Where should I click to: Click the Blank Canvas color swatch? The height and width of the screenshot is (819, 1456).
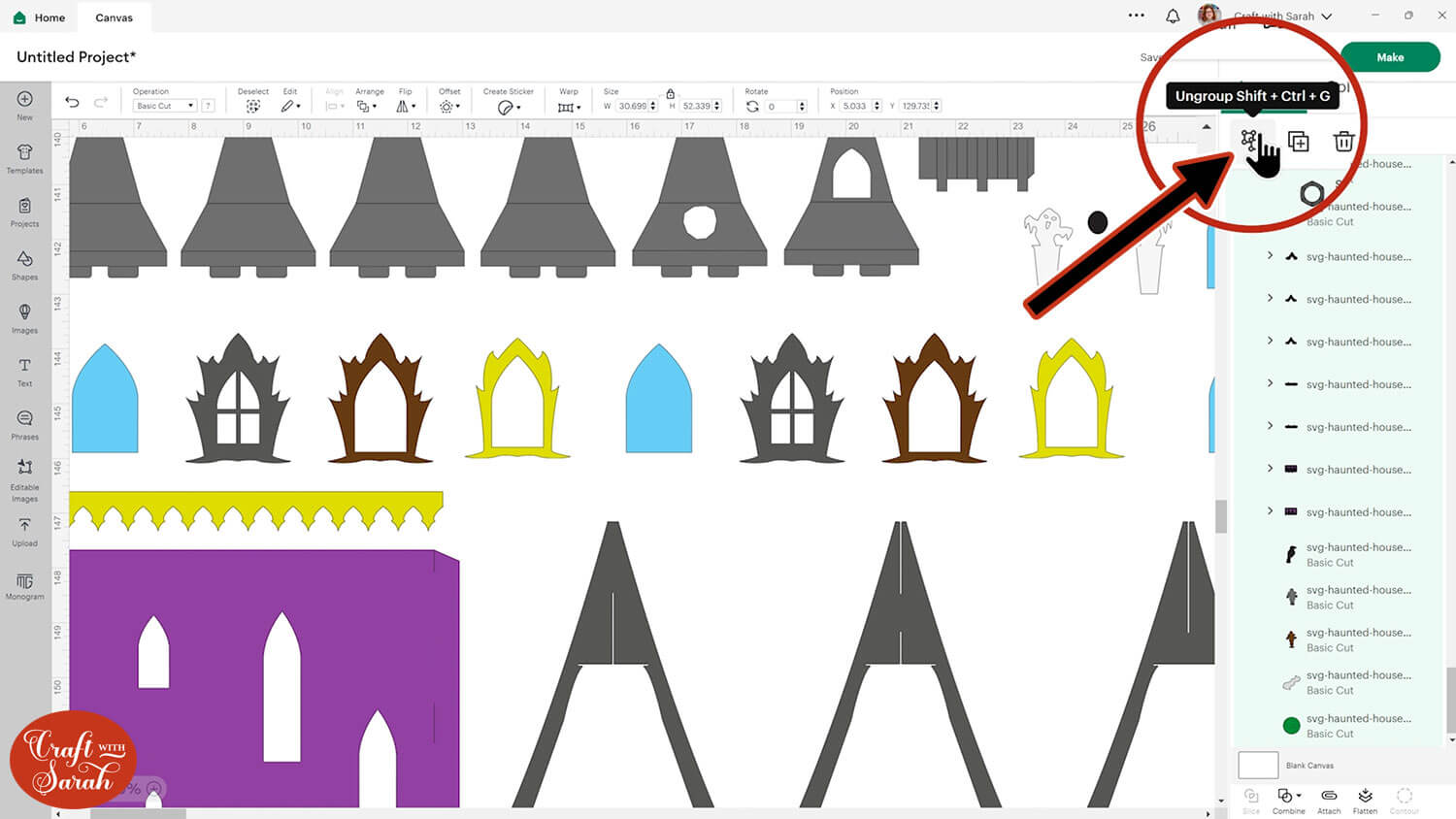pyautogui.click(x=1258, y=765)
